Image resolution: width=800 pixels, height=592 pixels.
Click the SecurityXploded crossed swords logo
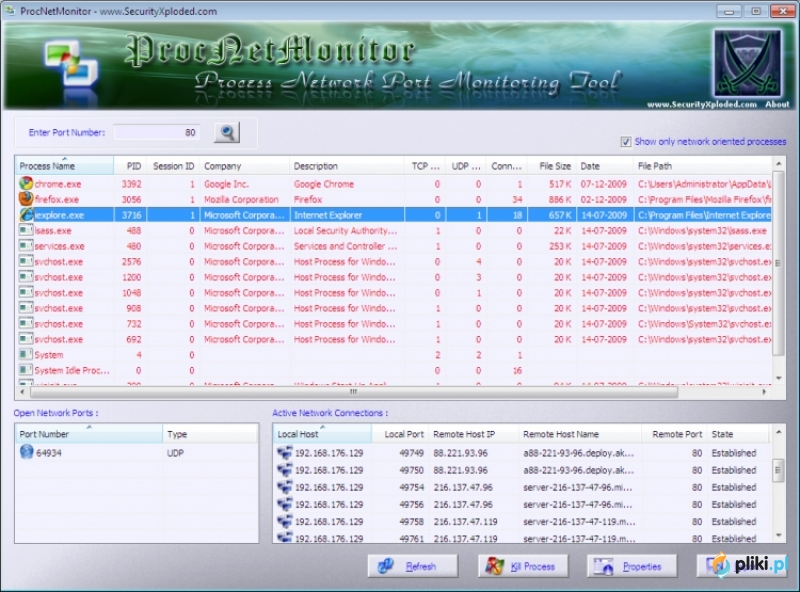[747, 63]
